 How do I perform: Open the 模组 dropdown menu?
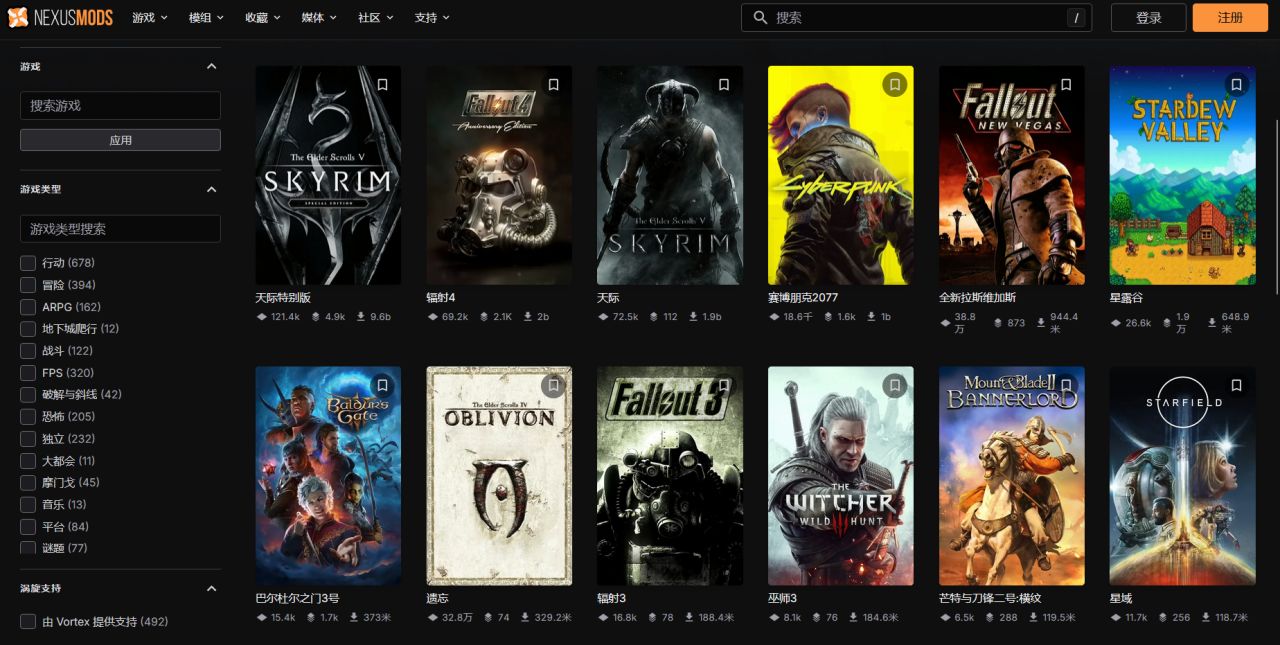(x=206, y=18)
